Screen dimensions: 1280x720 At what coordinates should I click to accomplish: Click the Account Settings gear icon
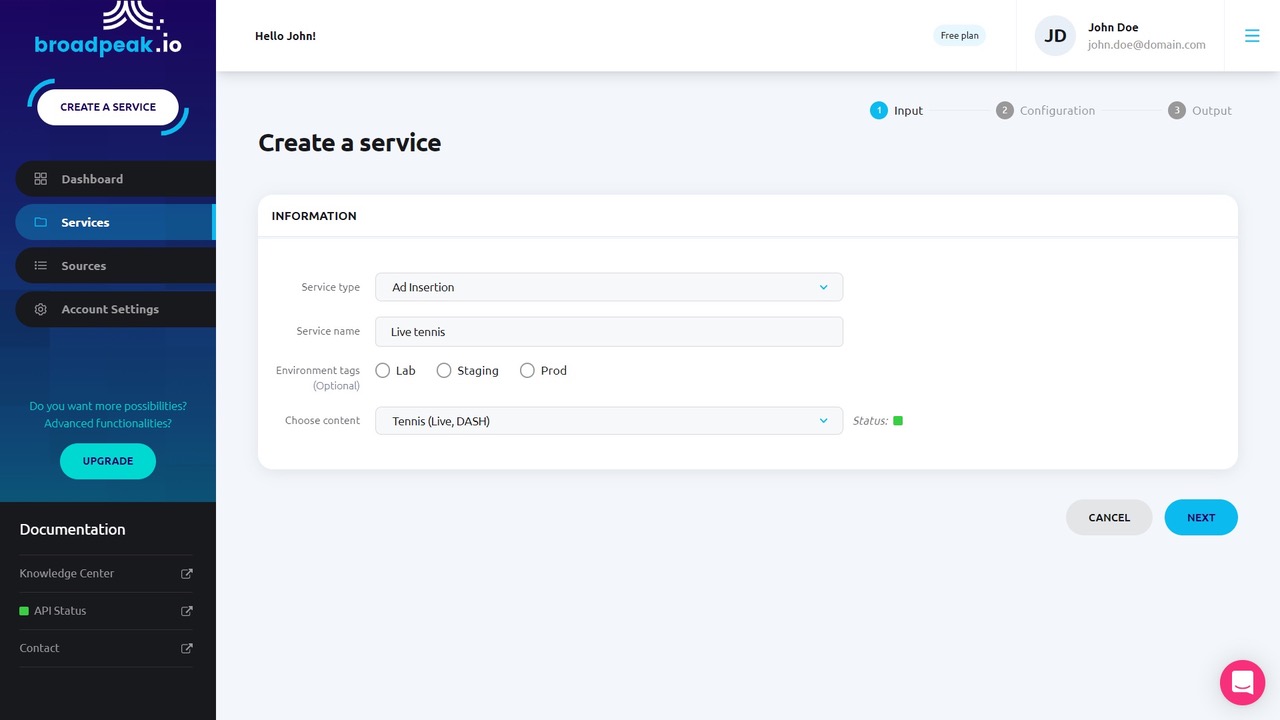pyautogui.click(x=41, y=310)
